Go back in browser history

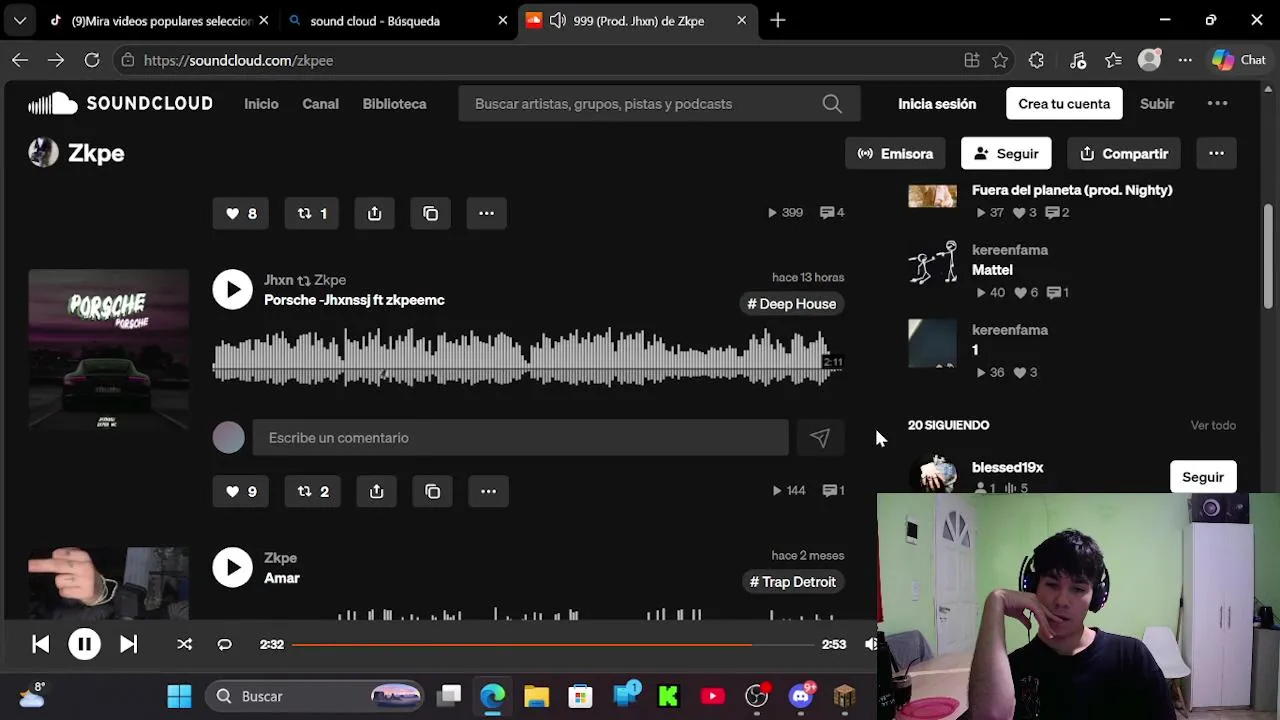20,60
